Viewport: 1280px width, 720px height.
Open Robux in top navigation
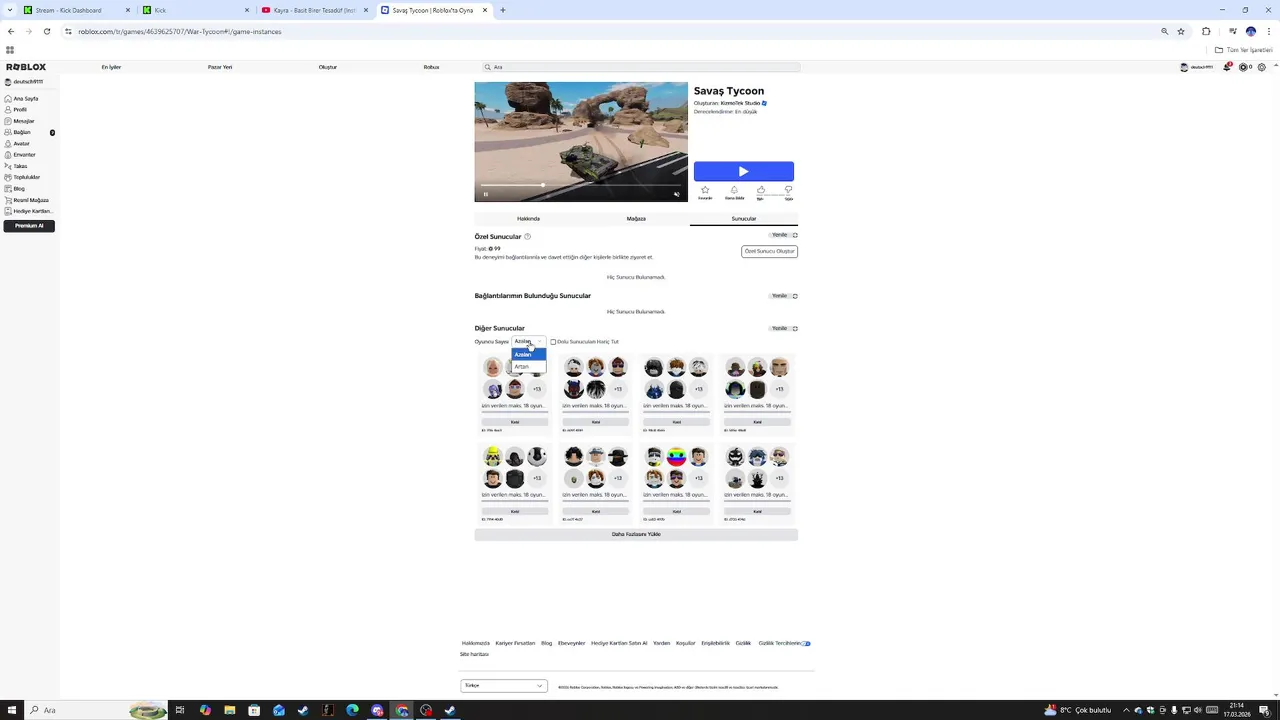click(x=431, y=67)
